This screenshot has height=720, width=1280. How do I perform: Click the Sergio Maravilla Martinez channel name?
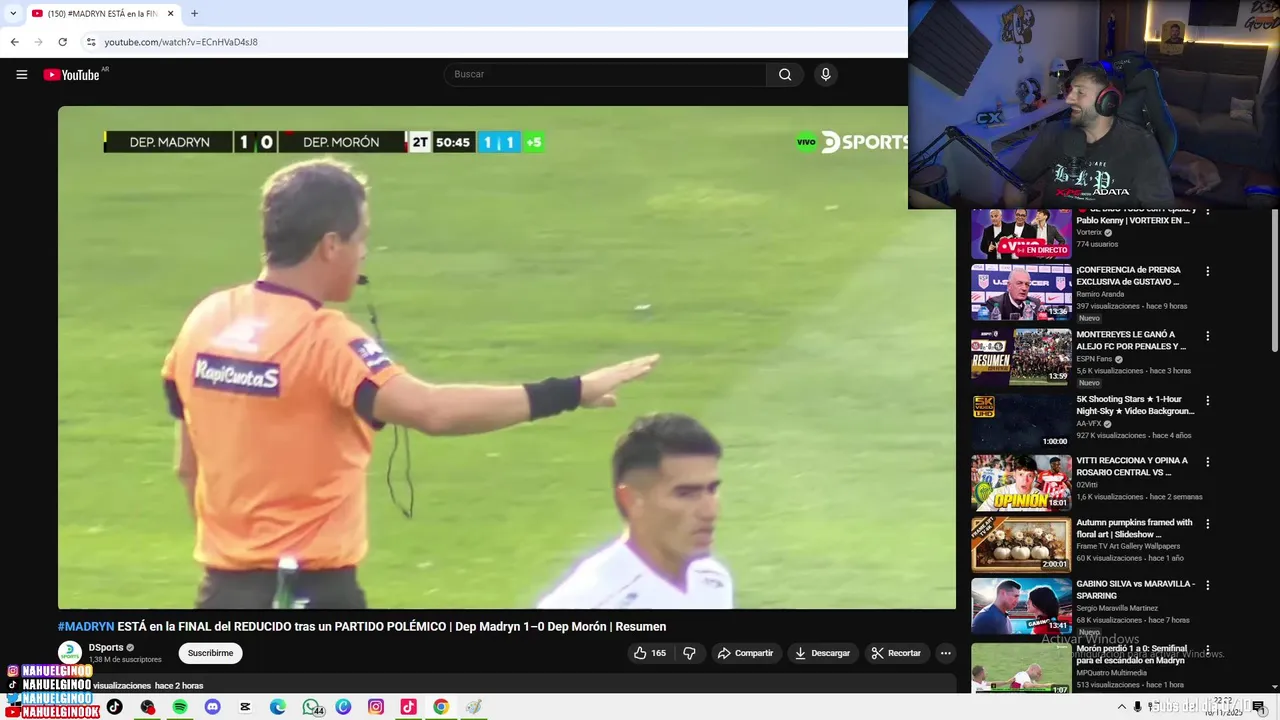pyautogui.click(x=1117, y=608)
